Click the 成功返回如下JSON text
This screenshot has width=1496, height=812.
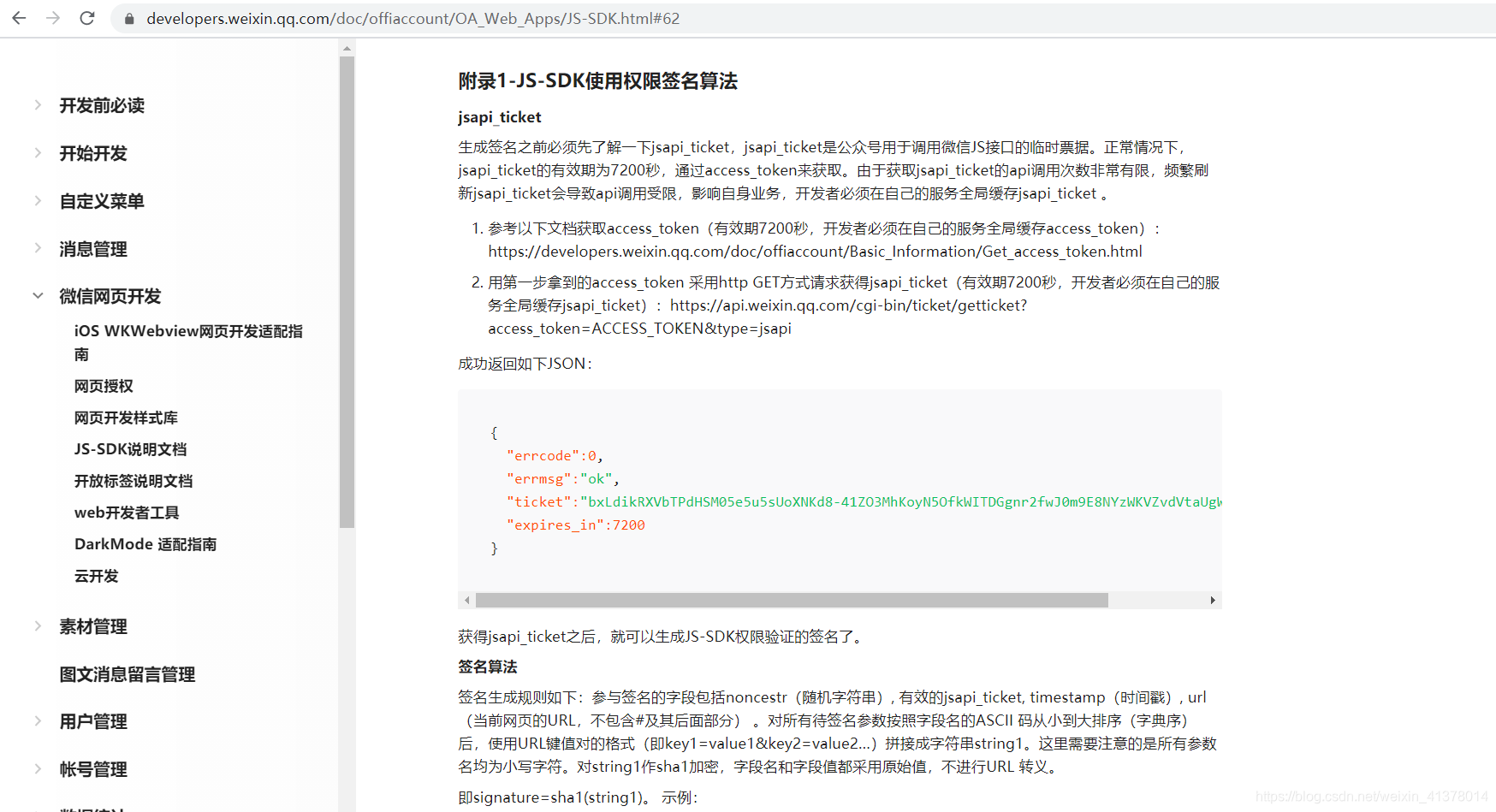coord(525,364)
